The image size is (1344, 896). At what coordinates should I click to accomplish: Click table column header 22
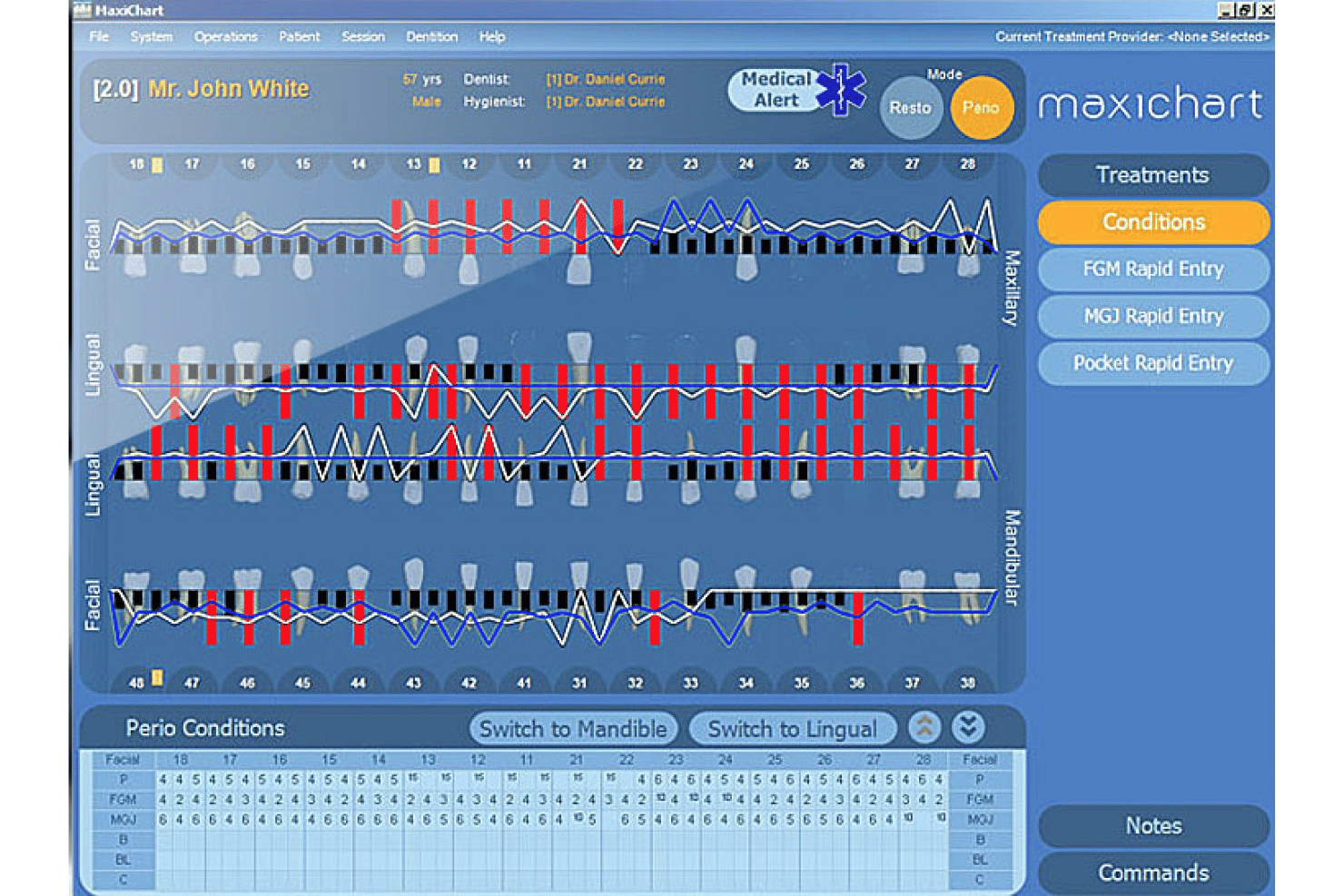[x=626, y=760]
